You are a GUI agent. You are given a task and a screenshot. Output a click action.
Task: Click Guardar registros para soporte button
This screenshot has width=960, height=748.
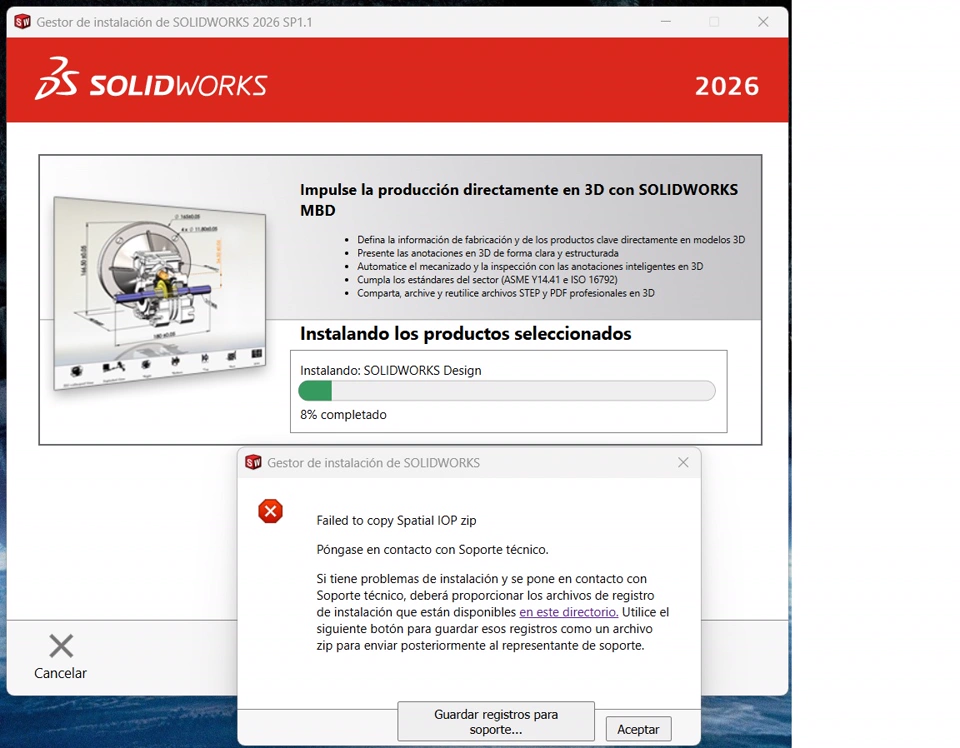(x=496, y=722)
